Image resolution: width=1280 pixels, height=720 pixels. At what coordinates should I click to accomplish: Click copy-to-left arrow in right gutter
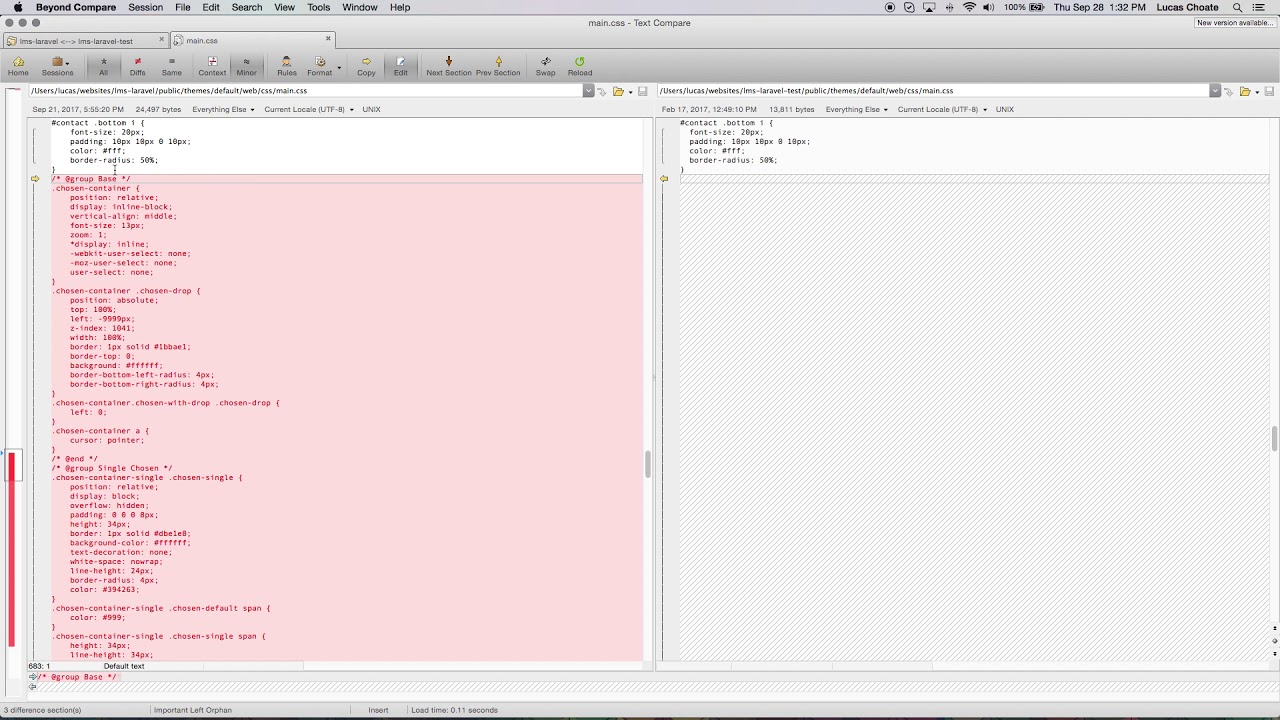[x=664, y=179]
